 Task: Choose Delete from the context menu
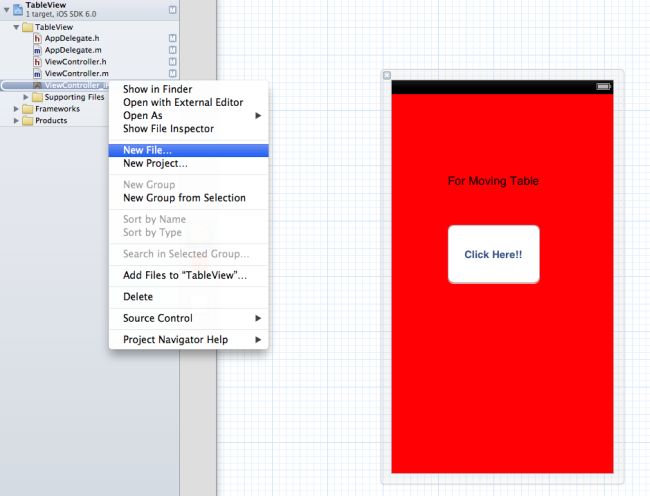(189, 297)
